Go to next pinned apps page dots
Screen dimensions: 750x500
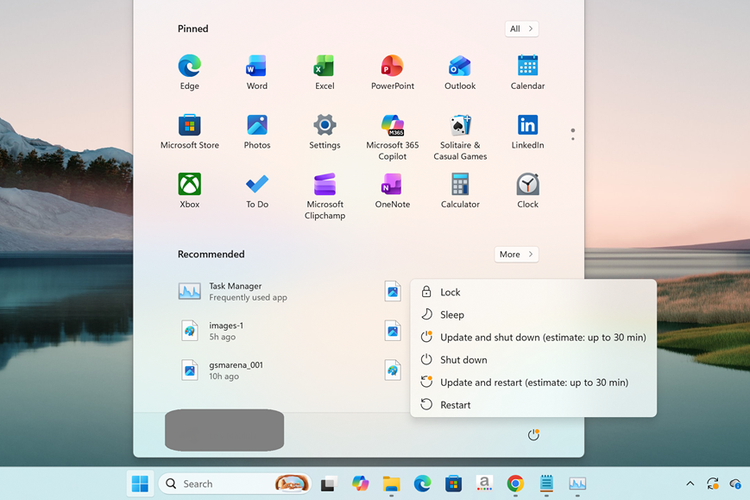(573, 134)
